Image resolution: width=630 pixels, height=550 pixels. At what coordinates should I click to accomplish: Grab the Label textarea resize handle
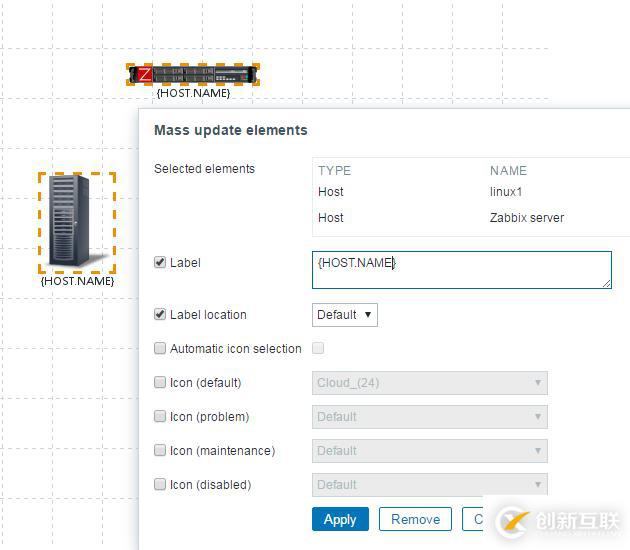click(607, 284)
